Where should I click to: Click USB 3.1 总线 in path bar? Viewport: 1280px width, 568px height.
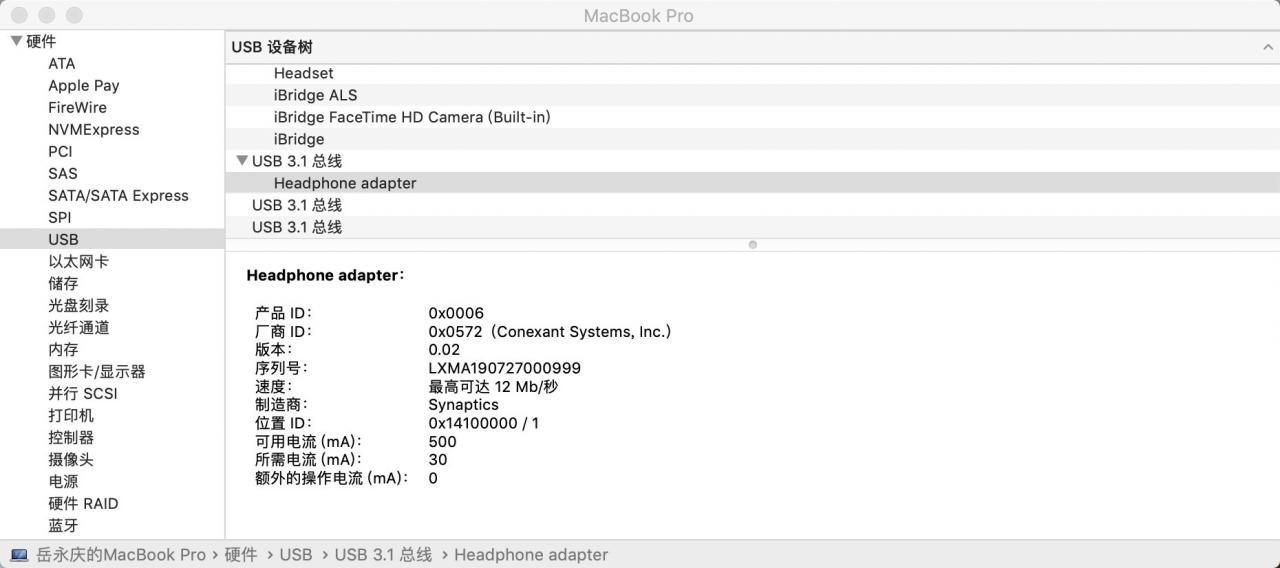pyautogui.click(x=383, y=554)
